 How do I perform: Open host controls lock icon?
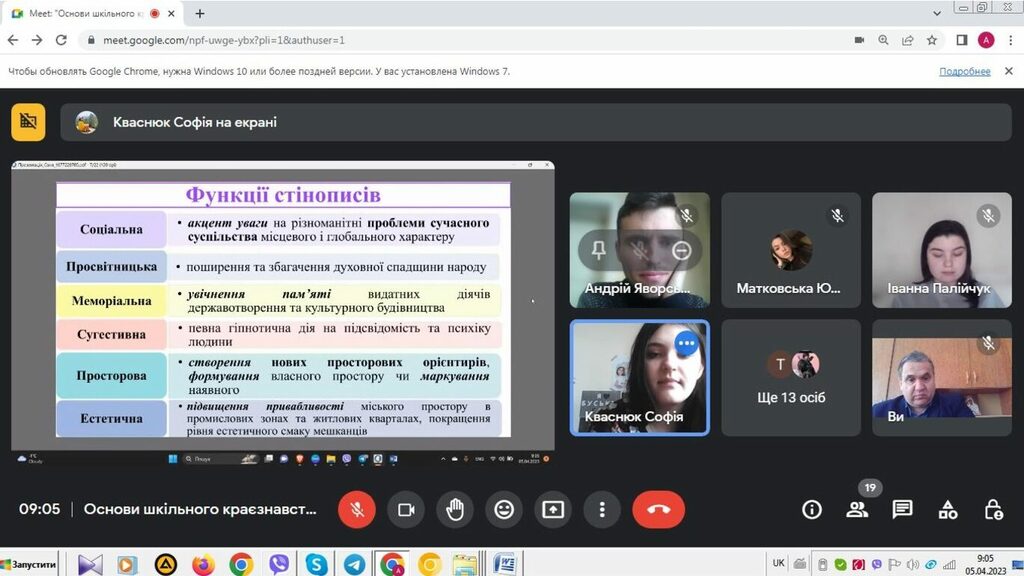coord(993,509)
